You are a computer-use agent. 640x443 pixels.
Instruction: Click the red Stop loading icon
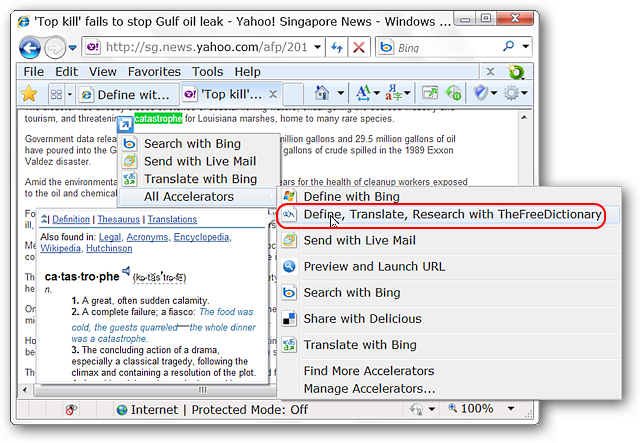click(359, 47)
